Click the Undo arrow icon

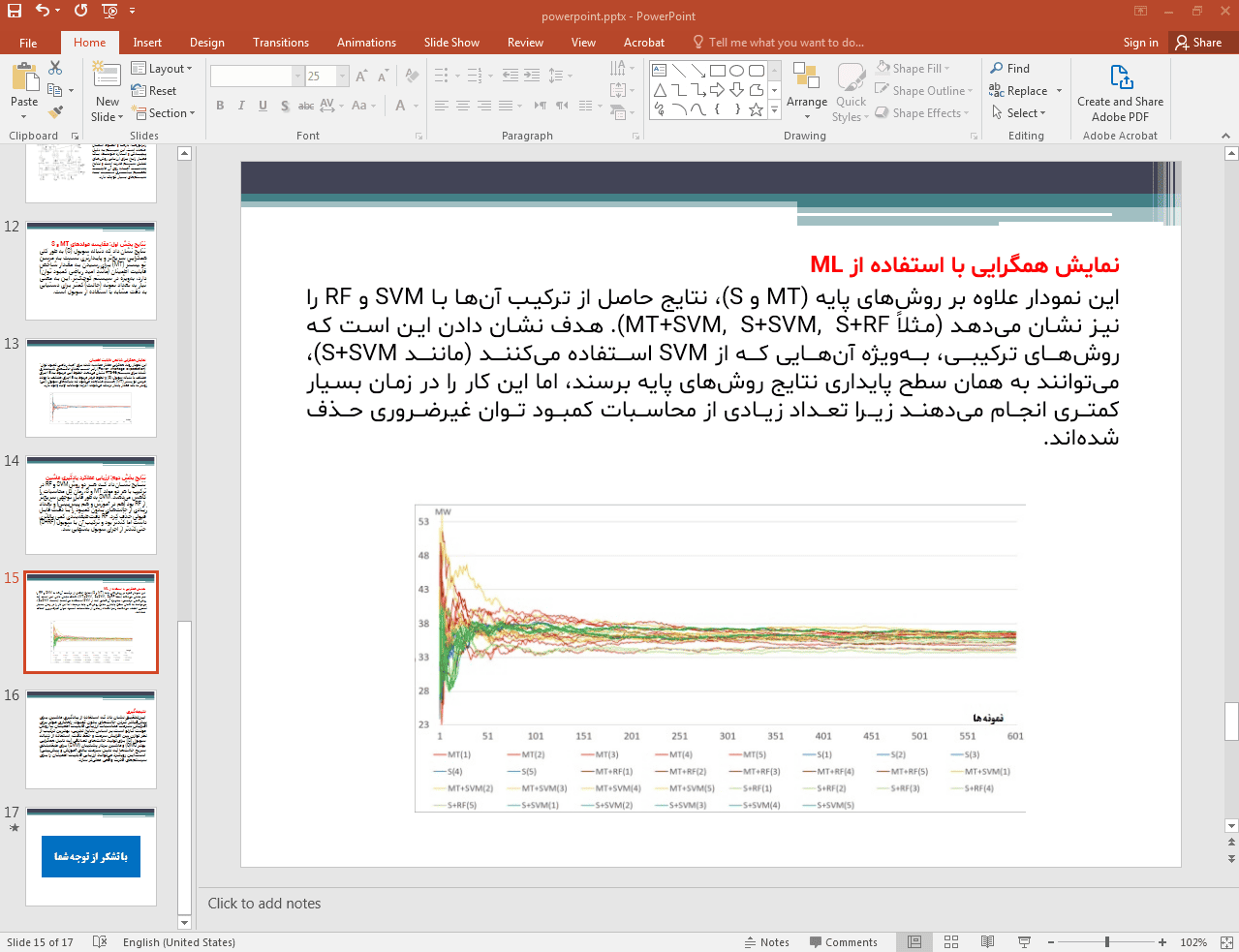point(42,11)
